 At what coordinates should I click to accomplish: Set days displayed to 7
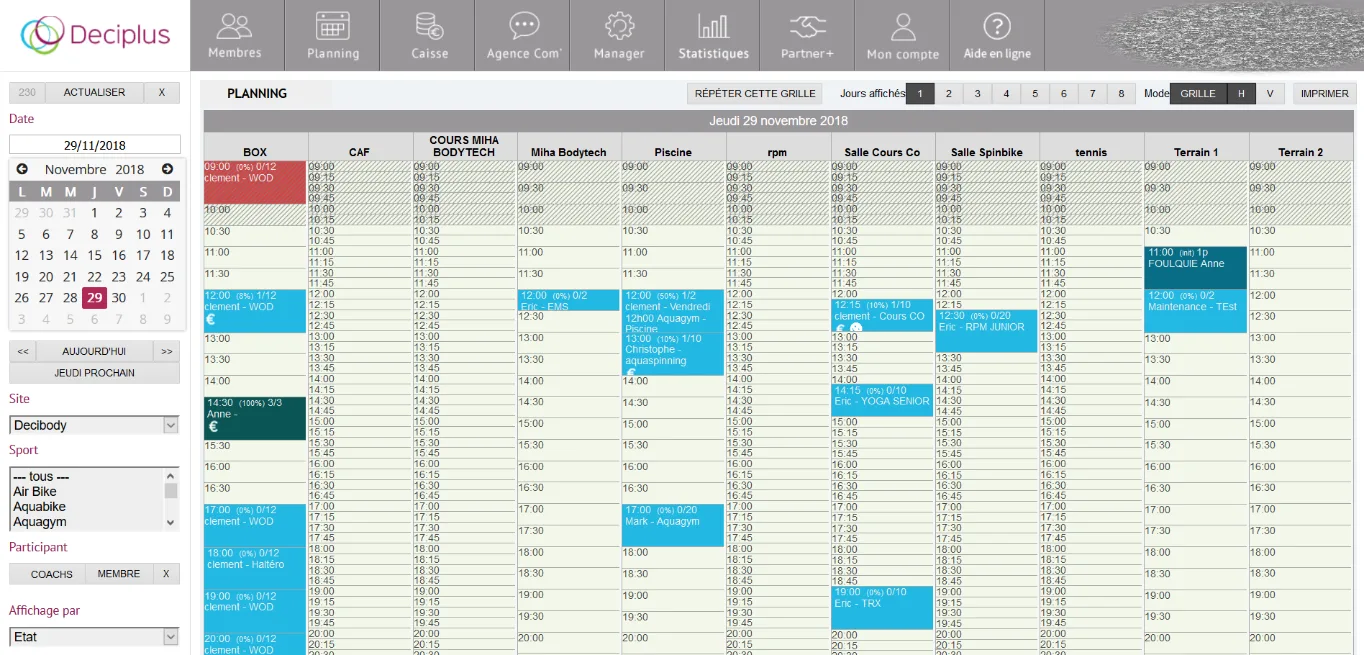(x=1093, y=93)
